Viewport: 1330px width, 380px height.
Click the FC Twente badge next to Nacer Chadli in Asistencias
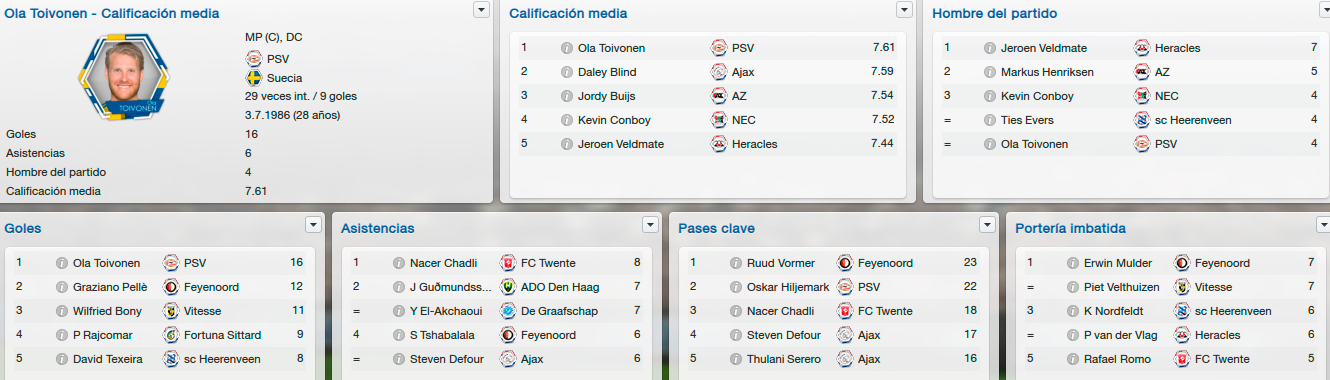coord(508,263)
